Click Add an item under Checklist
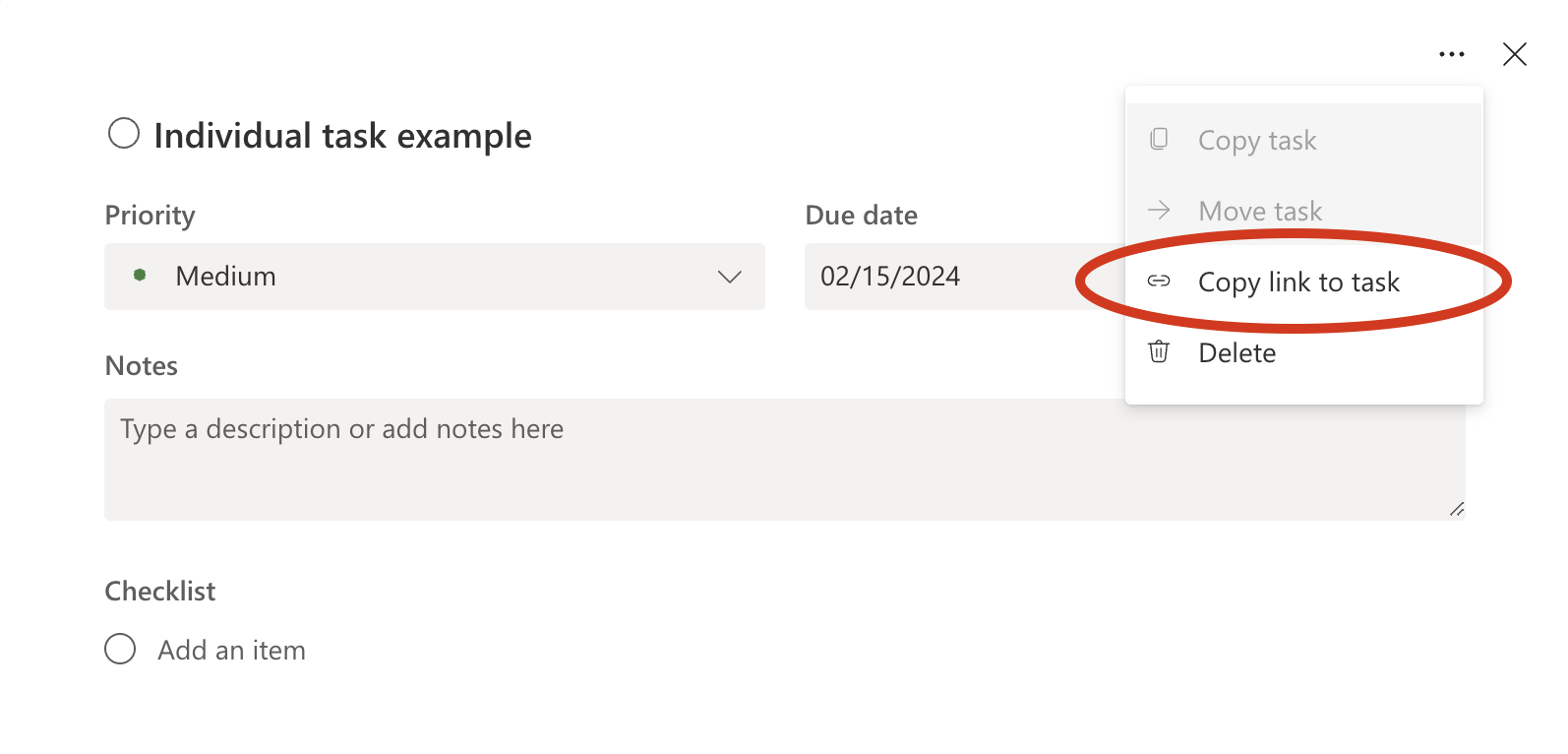This screenshot has width=1568, height=754. [x=231, y=649]
